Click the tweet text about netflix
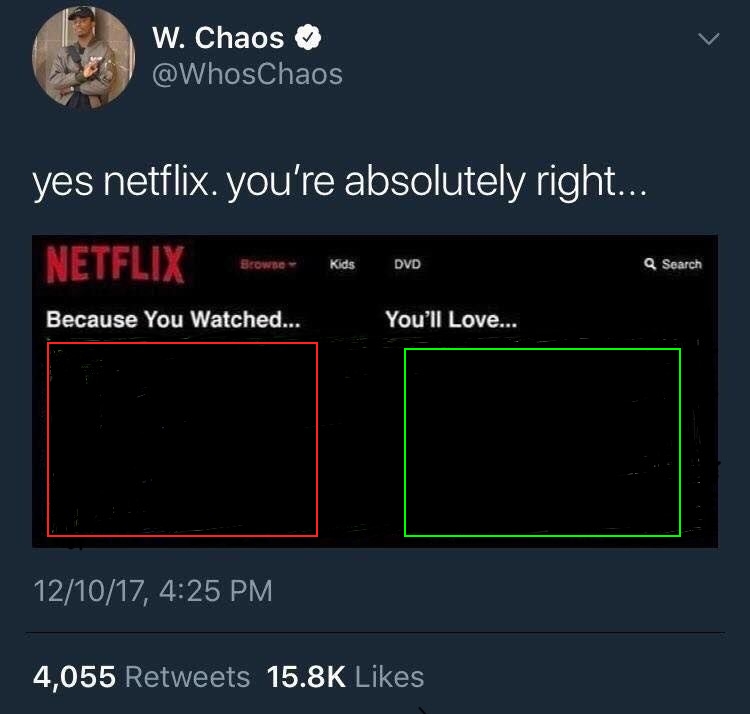750x714 pixels. pos(340,182)
